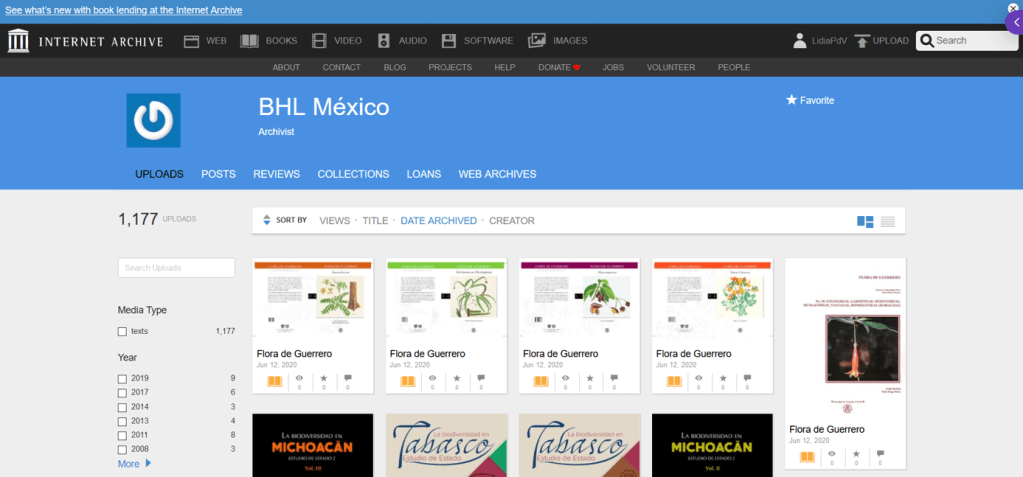Screen dimensions: 1023x477
Task: Click the LidiaPdV user avatar icon
Action: tap(800, 40)
